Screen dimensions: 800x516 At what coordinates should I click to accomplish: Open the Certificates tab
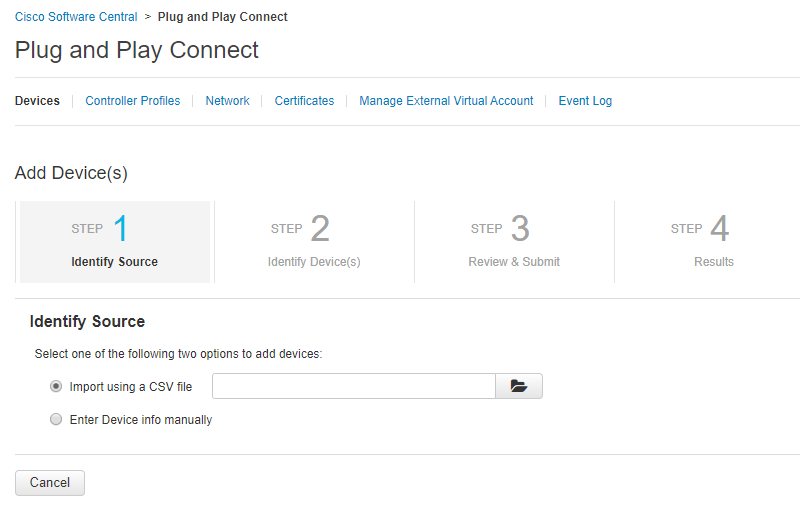tap(304, 101)
